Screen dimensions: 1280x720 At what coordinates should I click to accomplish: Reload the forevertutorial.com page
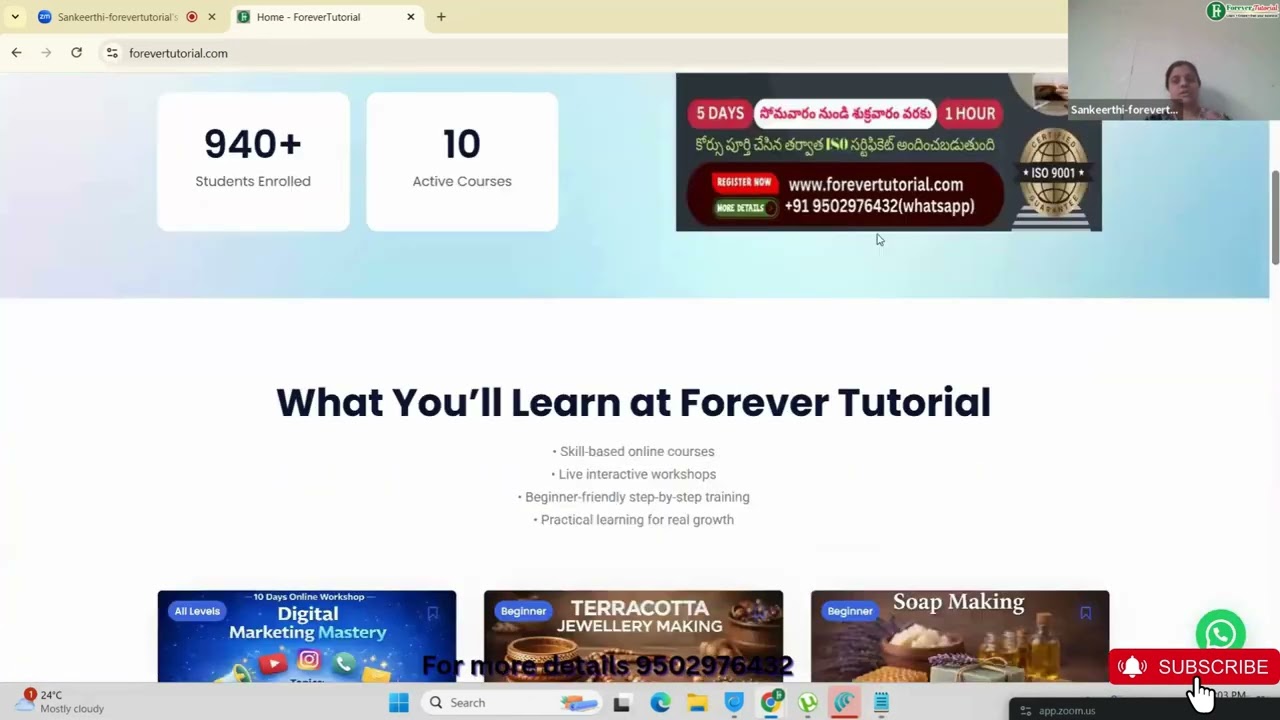pyautogui.click(x=76, y=53)
